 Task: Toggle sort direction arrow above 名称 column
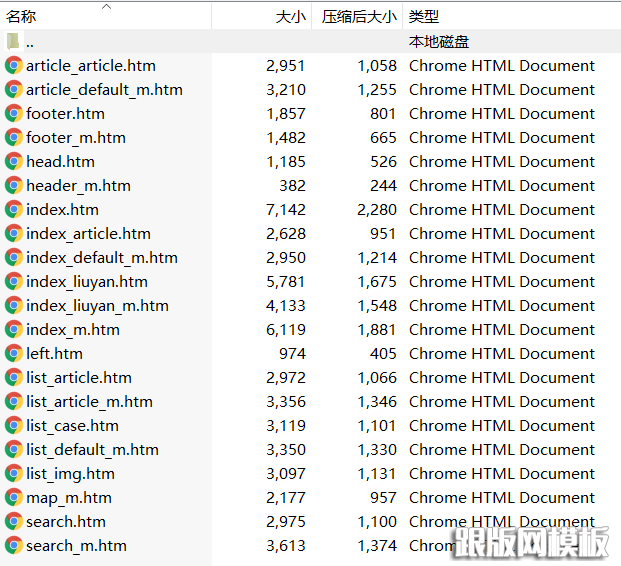point(106,6)
